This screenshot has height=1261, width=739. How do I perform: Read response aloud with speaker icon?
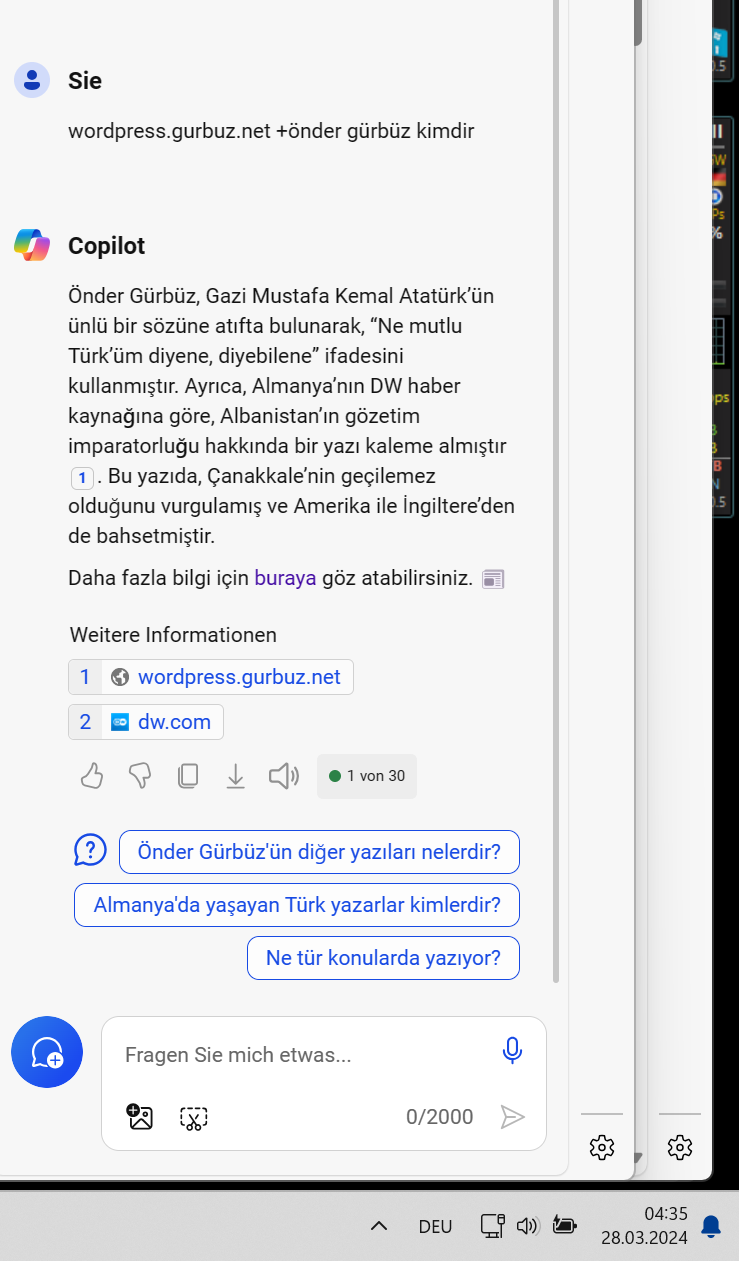[x=284, y=776]
